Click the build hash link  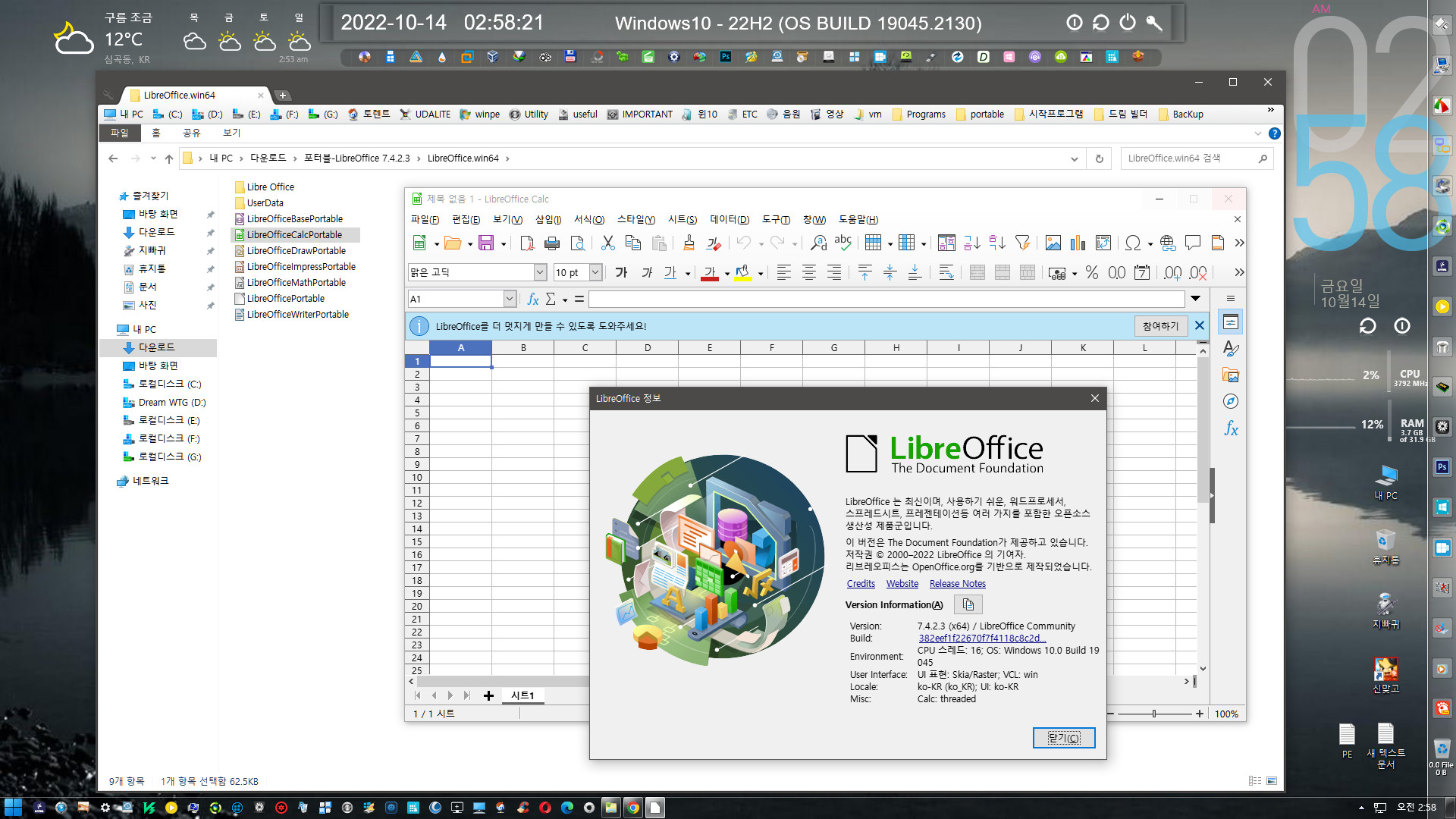click(x=982, y=639)
